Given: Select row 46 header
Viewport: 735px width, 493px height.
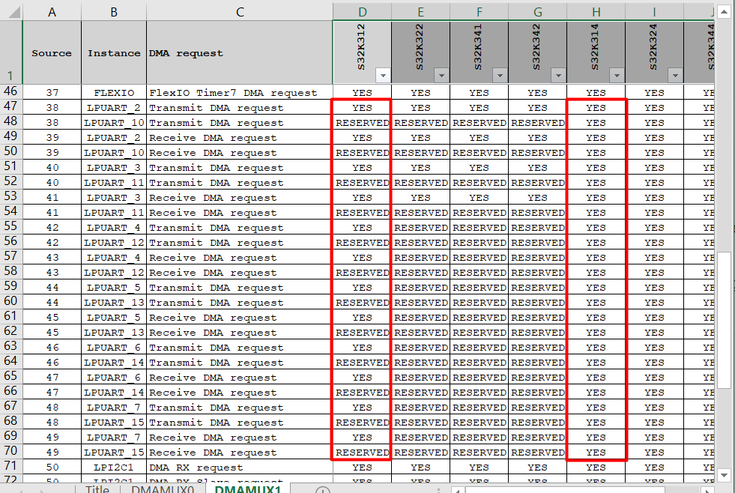Looking at the screenshot, I should click(x=11, y=92).
